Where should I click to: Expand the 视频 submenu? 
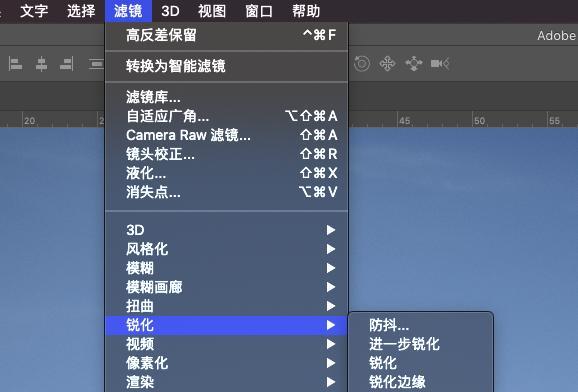227,344
